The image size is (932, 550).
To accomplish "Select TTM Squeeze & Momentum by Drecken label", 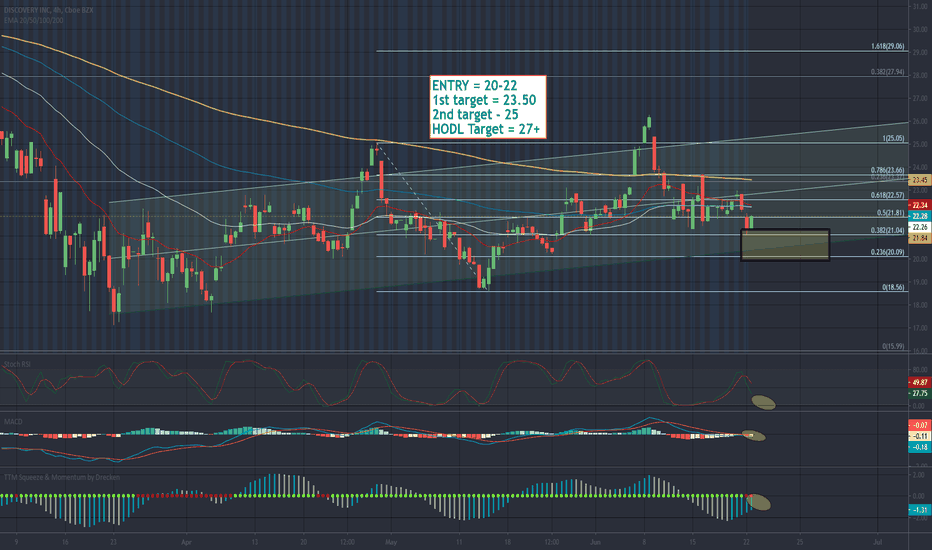I will [62, 477].
